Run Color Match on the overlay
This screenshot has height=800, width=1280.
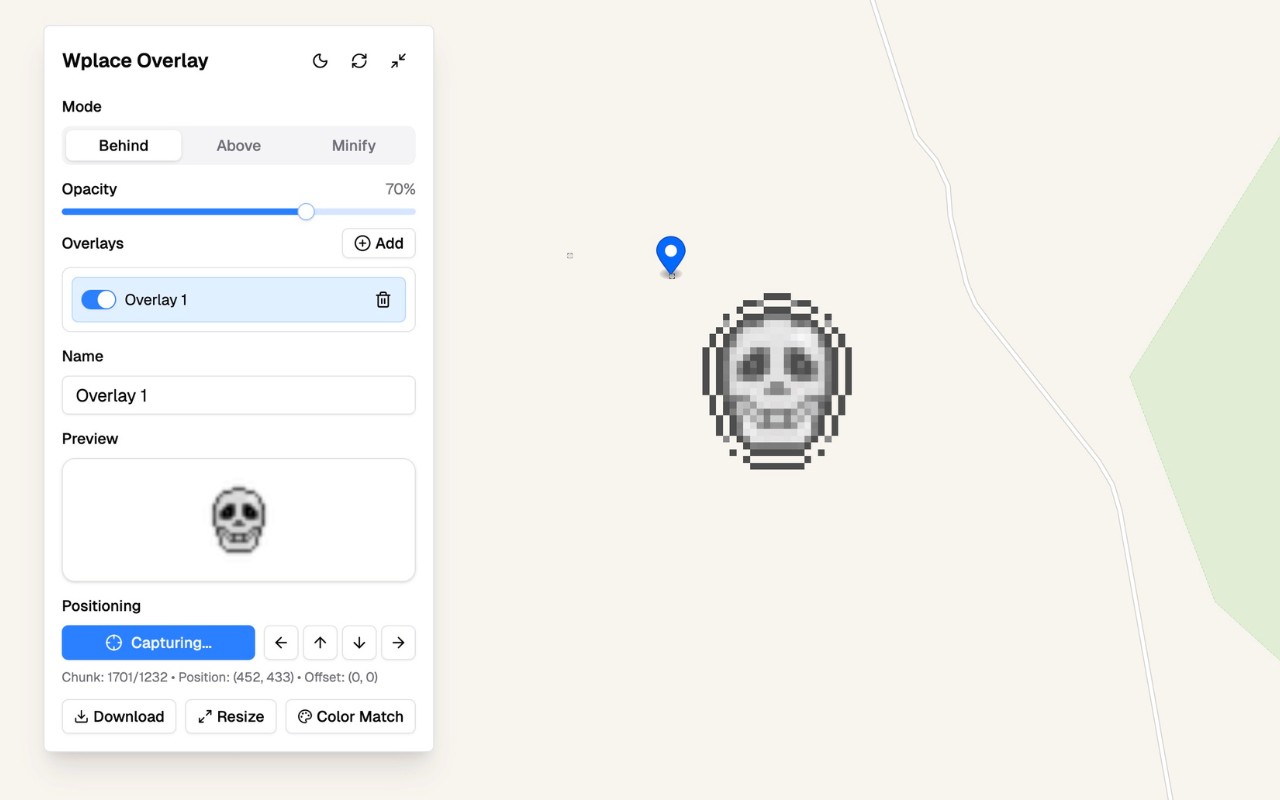click(x=350, y=716)
